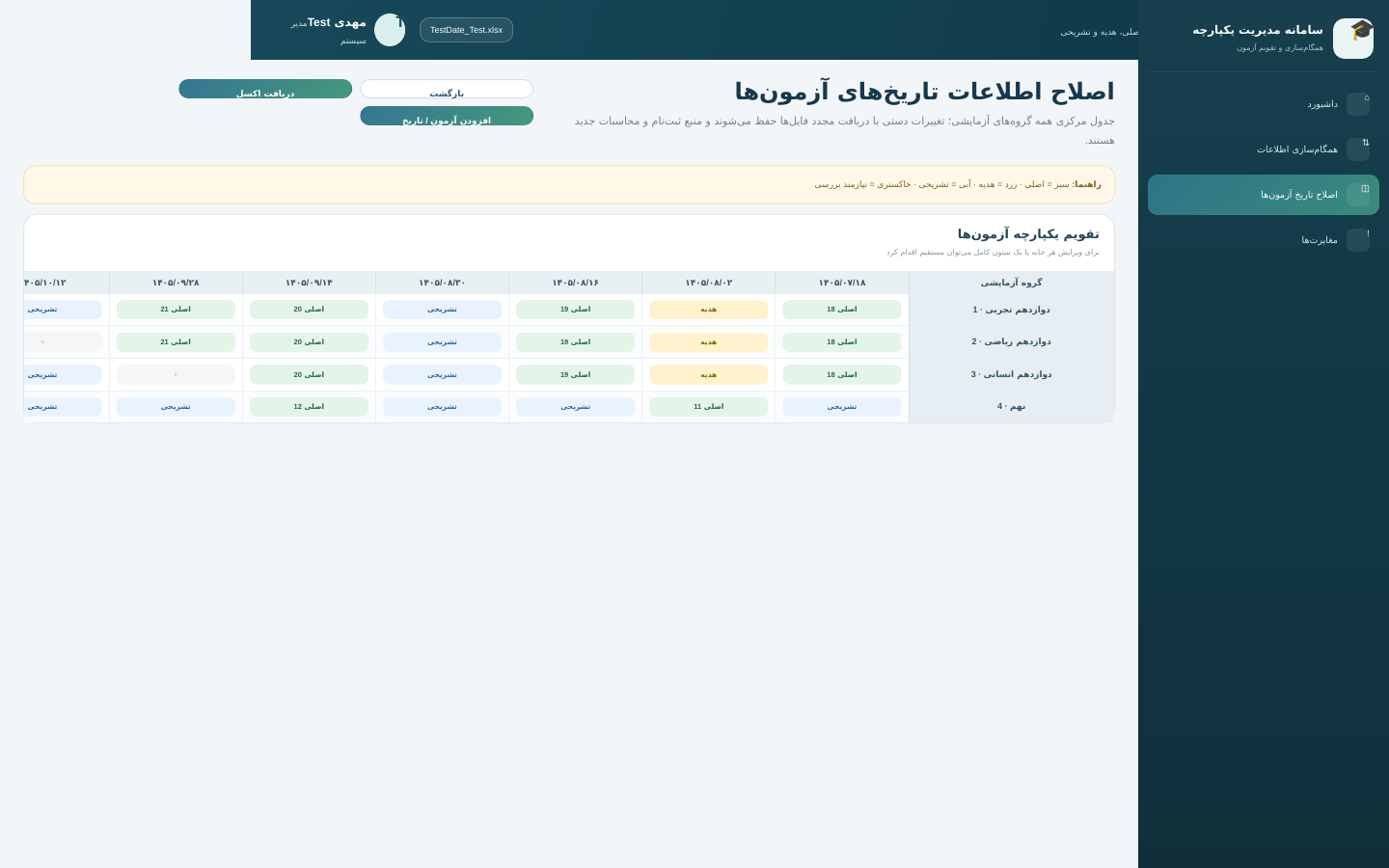Click the بازگشت button
Viewport: 1389px width, 868px height.
tap(447, 89)
